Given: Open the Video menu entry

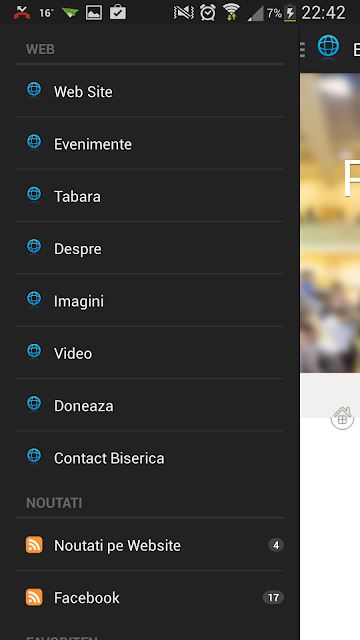Looking at the screenshot, I should pos(150,352).
